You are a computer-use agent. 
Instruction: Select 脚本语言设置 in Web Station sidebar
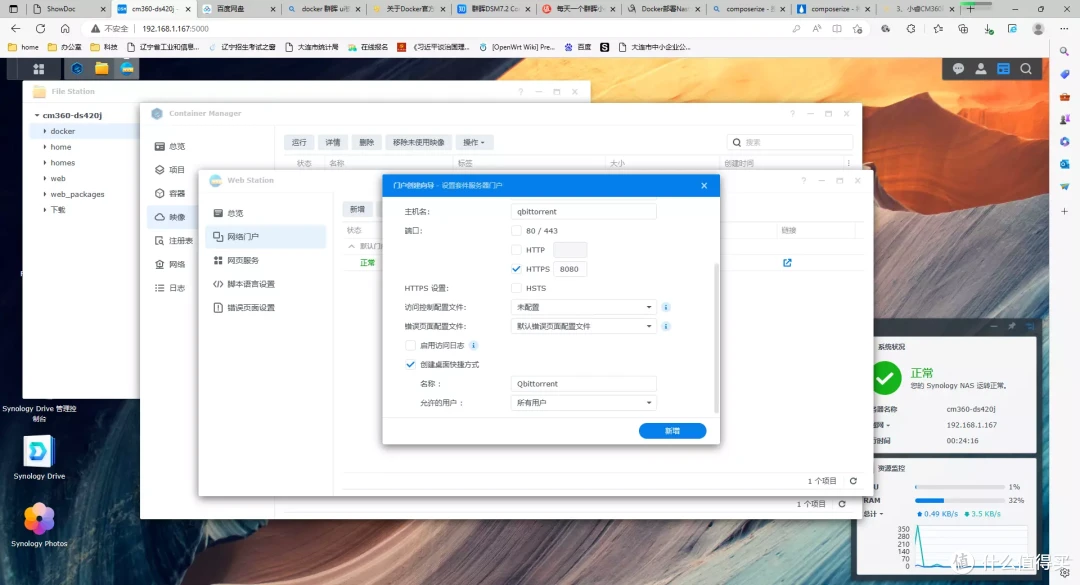[x=265, y=284]
